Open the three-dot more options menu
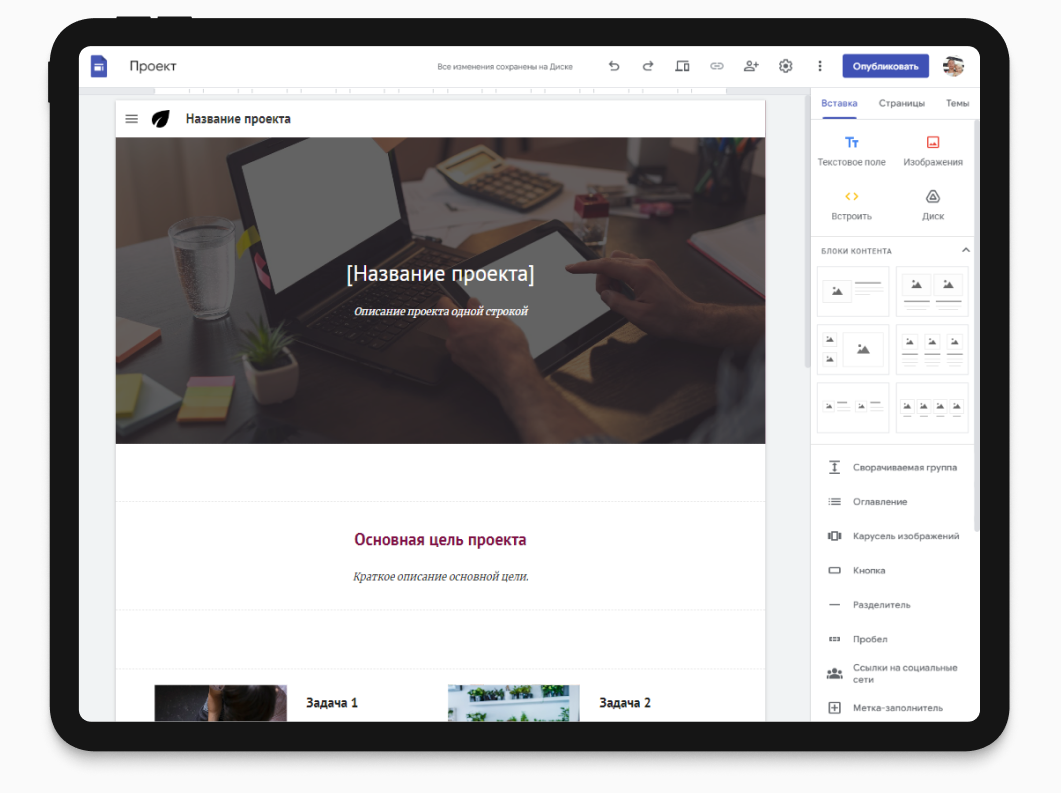Screen dimensions: 1061x793 (x=819, y=65)
